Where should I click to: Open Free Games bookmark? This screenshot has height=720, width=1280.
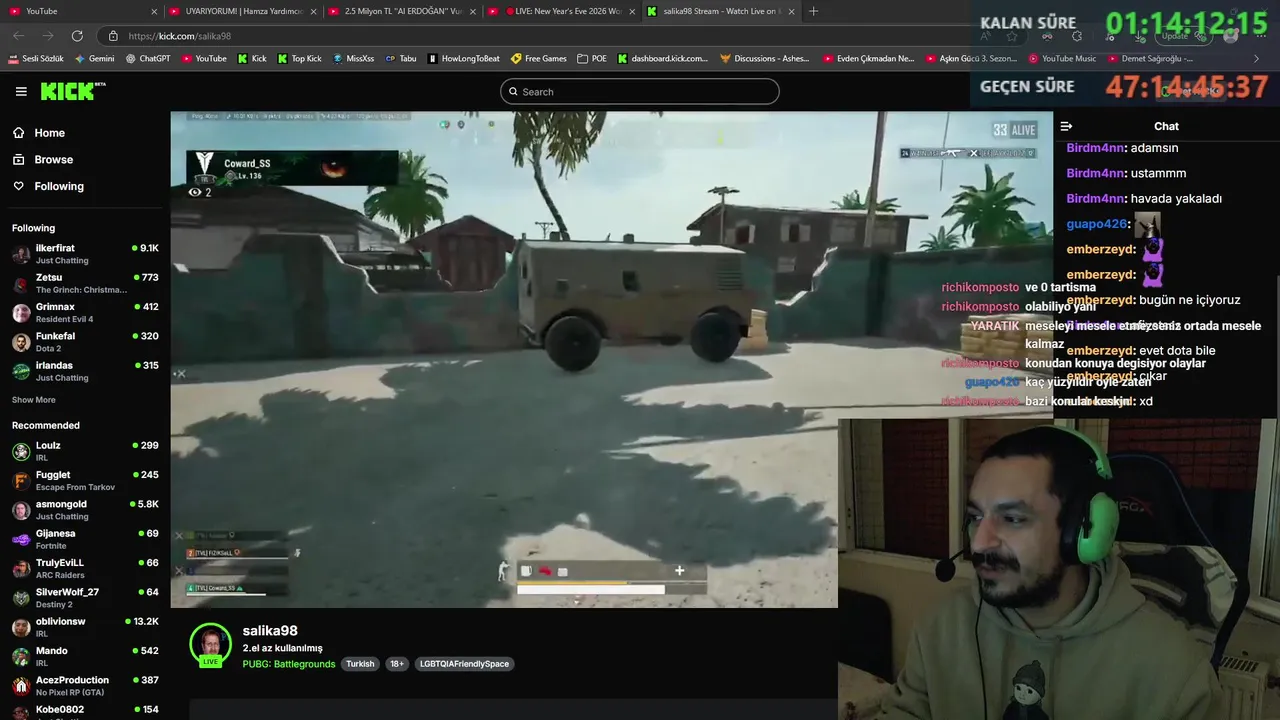539,59
